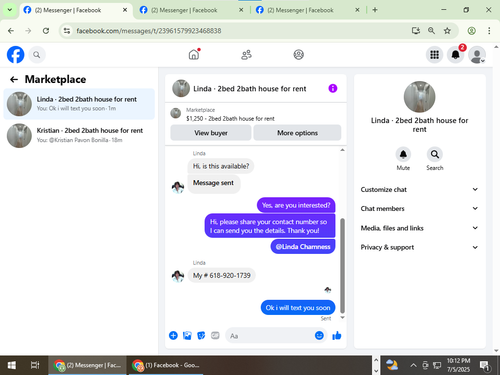500x375 pixels.
Task: Open the emoji picker smiley icon
Action: coord(319,335)
